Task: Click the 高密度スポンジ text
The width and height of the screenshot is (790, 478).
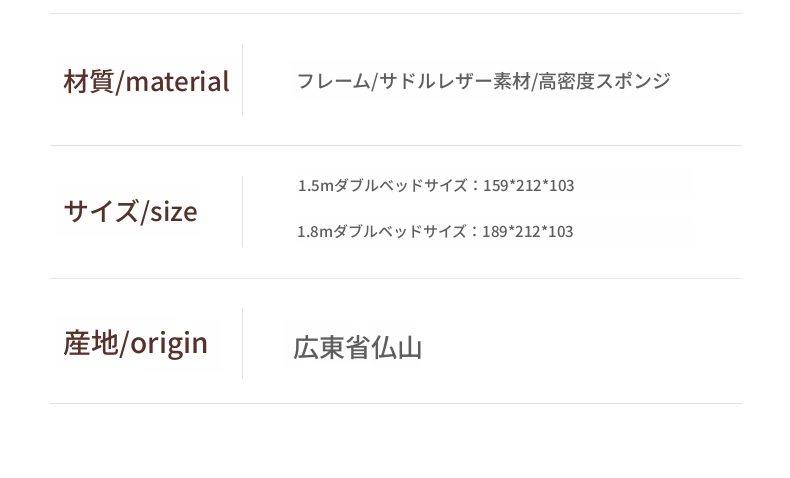Action: point(605,81)
